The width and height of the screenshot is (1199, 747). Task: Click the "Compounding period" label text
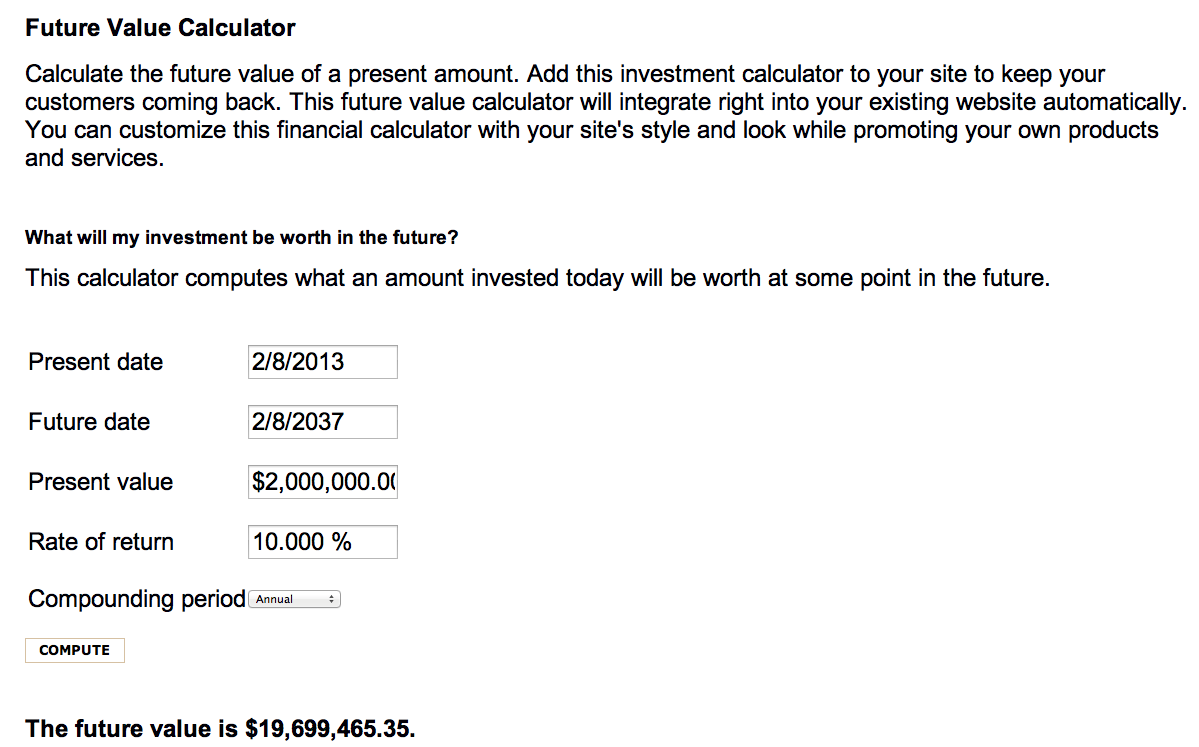(x=137, y=599)
